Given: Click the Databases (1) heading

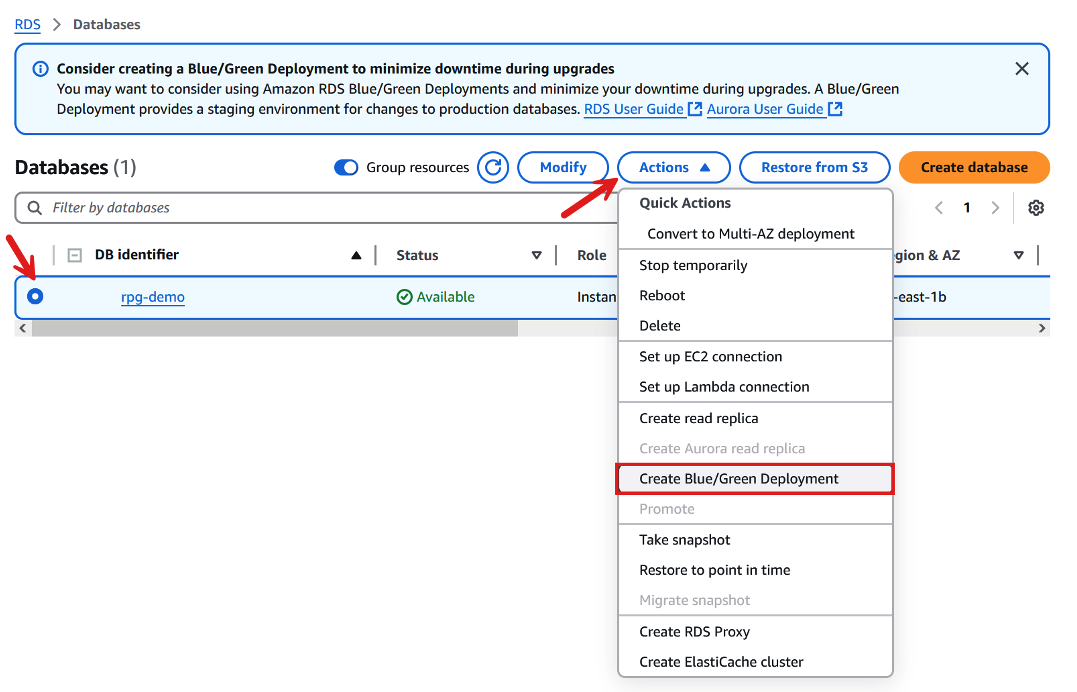Looking at the screenshot, I should pos(76,168).
